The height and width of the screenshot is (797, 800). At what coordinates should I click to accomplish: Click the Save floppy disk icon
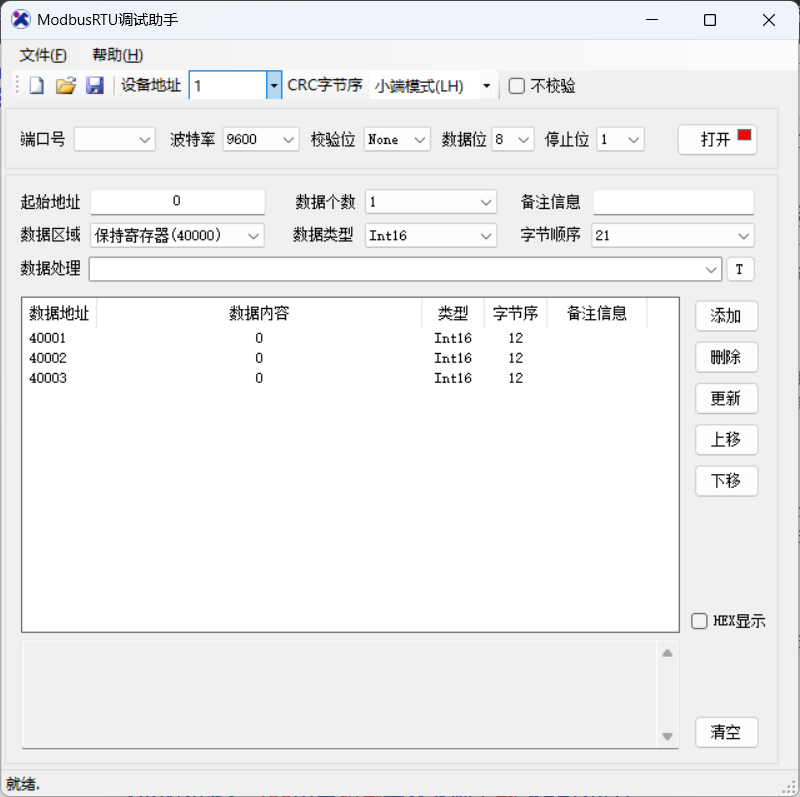tap(95, 85)
